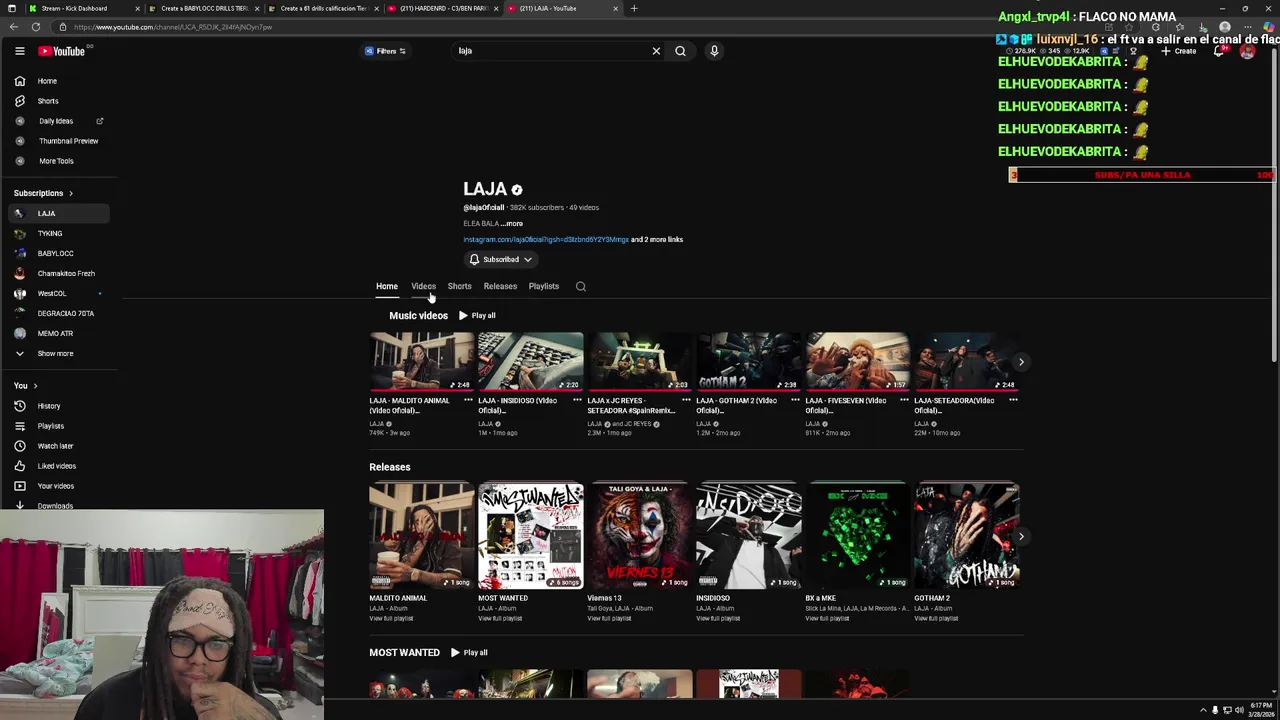Open SETEADORA #SpainRemix video thumbnail

pyautogui.click(x=639, y=362)
